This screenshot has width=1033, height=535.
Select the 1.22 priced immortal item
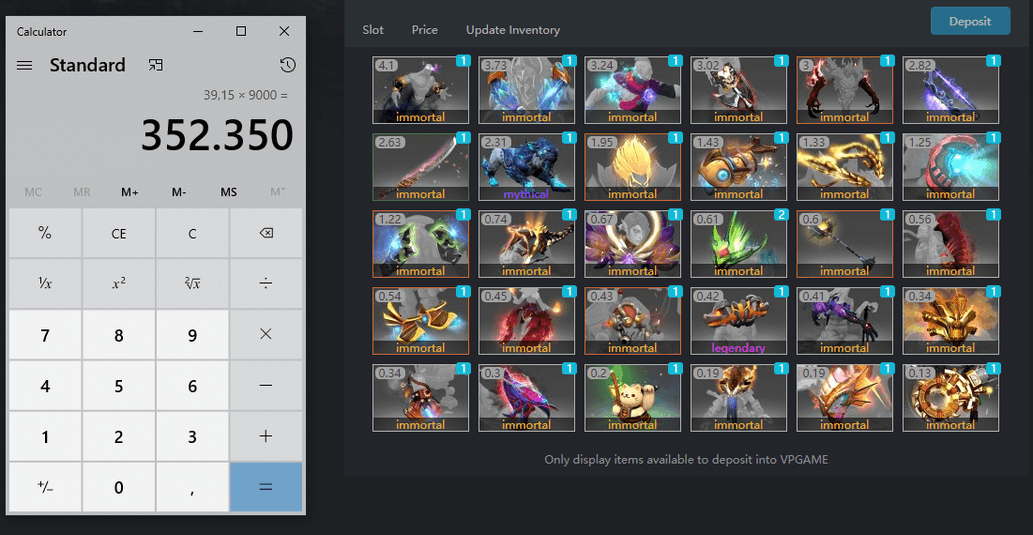tap(420, 244)
